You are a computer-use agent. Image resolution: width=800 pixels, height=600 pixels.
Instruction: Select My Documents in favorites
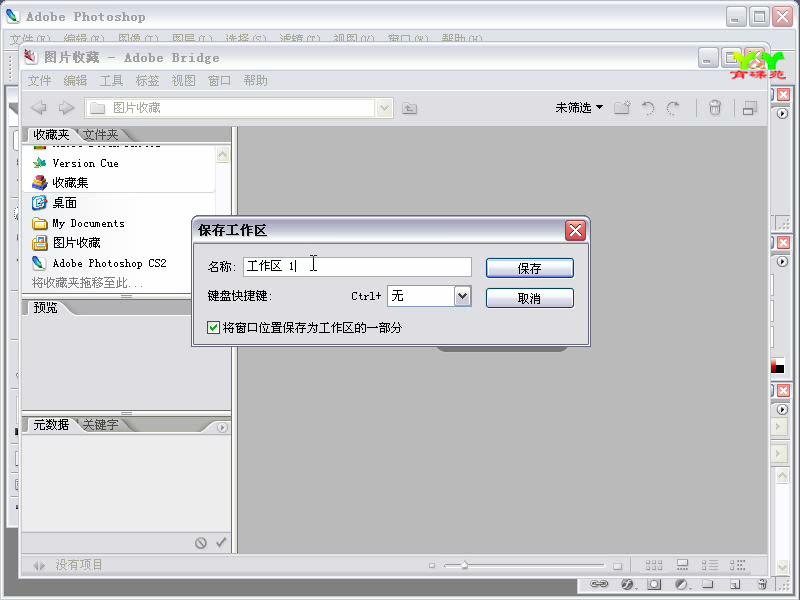pos(78,223)
